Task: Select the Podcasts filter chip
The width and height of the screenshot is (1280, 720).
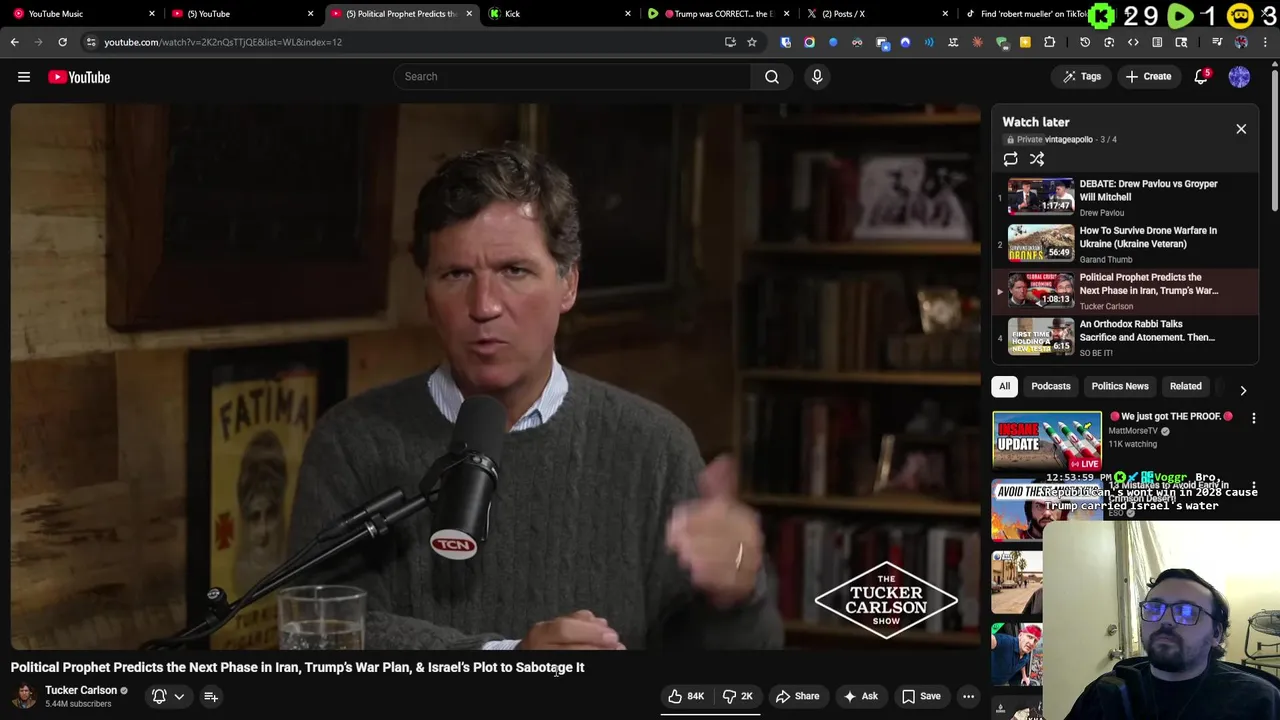Action: (1051, 386)
